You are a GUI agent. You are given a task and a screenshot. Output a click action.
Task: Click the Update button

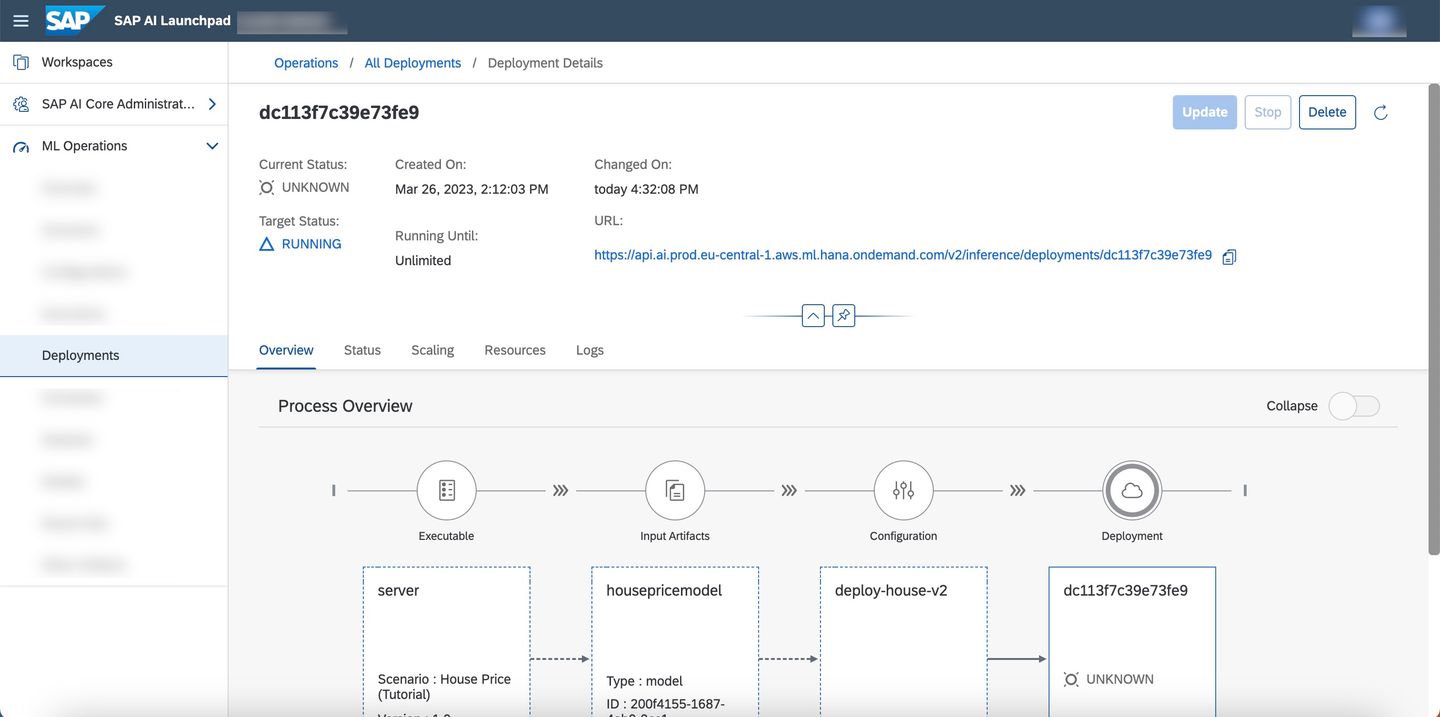1205,112
